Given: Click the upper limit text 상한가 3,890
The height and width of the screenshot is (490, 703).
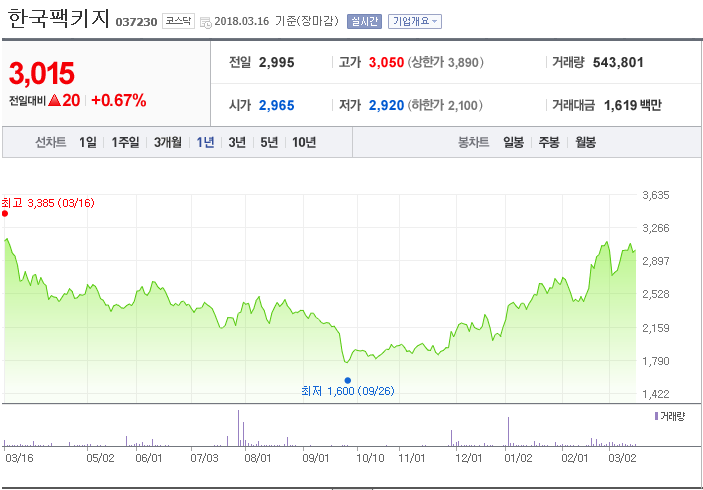Looking at the screenshot, I should pyautogui.click(x=445, y=62).
